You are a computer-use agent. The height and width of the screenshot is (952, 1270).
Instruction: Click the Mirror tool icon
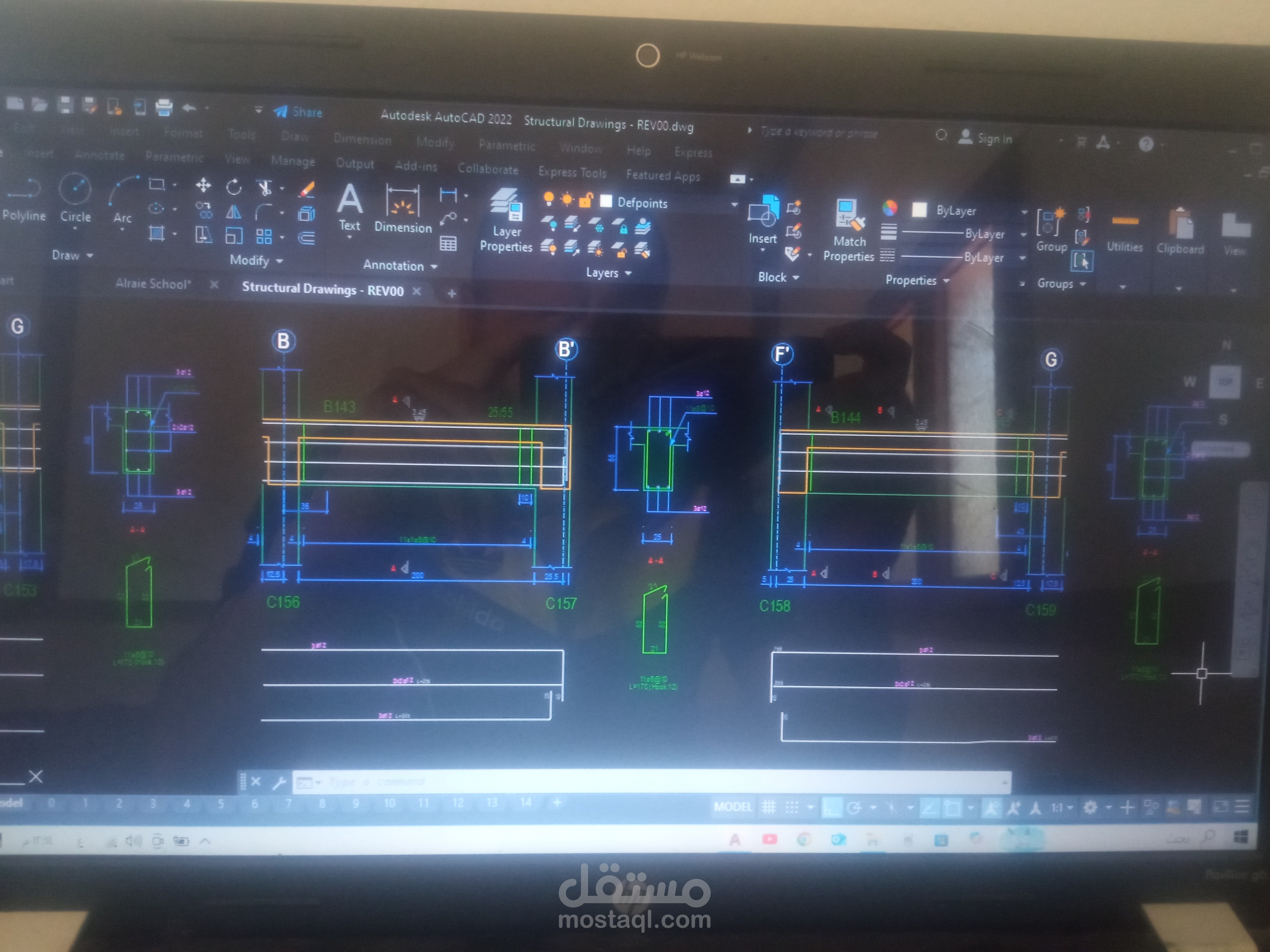pyautogui.click(x=233, y=212)
